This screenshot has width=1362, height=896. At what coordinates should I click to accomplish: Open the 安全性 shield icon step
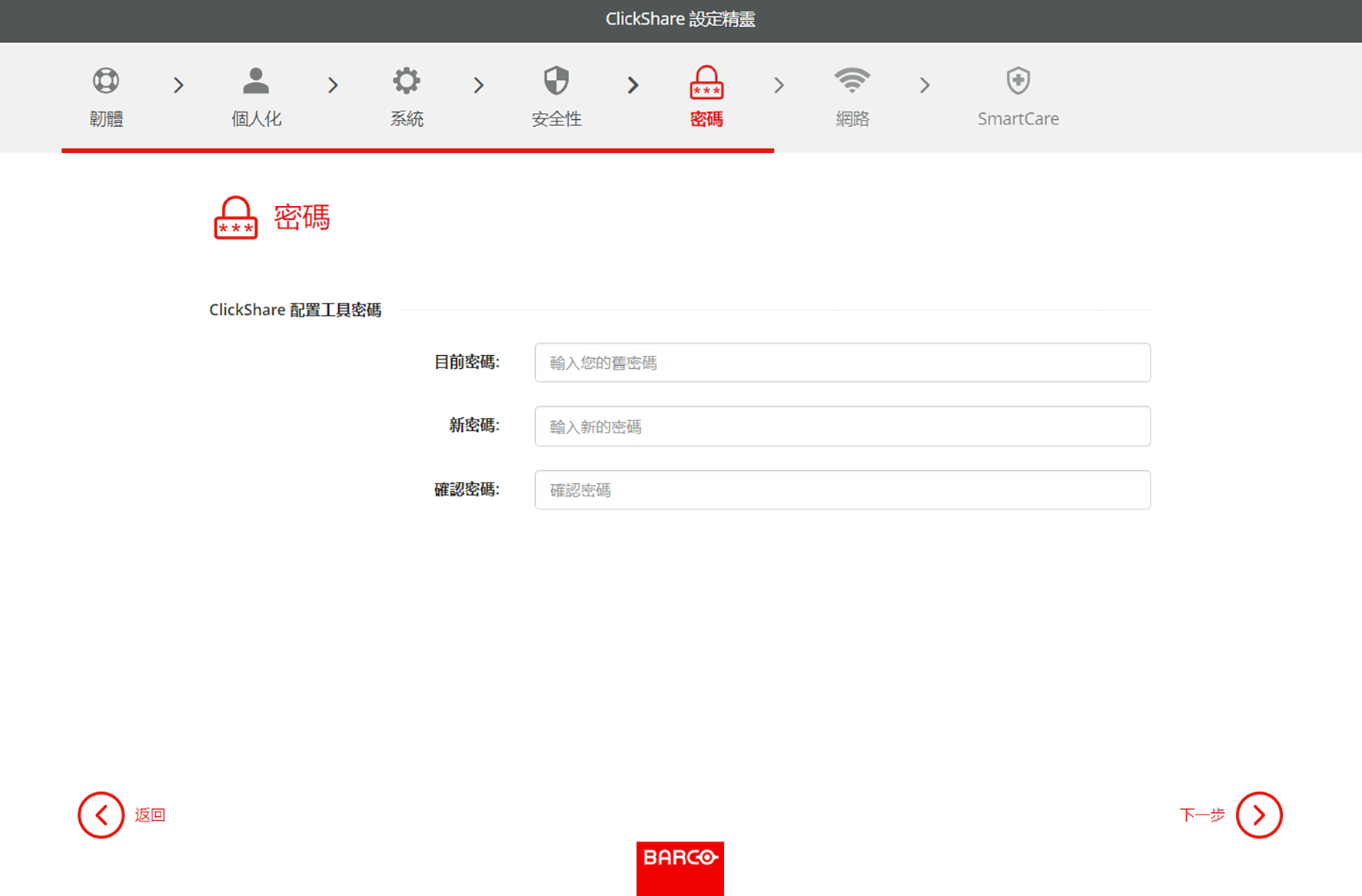pyautogui.click(x=556, y=81)
